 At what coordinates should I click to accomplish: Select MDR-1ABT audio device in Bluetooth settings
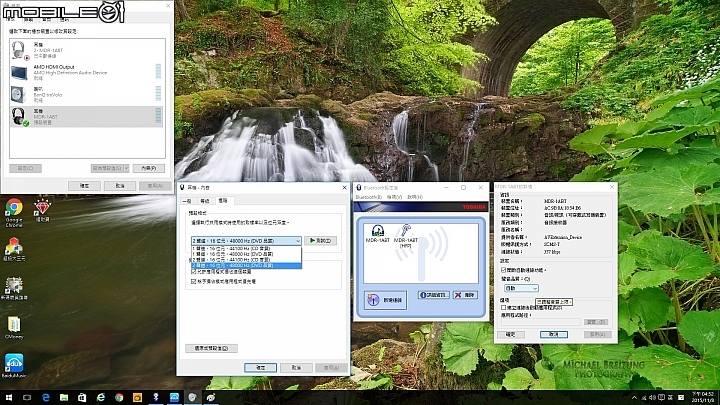click(377, 233)
